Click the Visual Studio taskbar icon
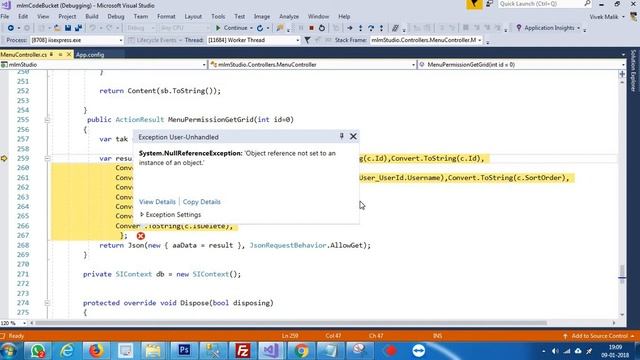640x360 pixels. coord(270,351)
